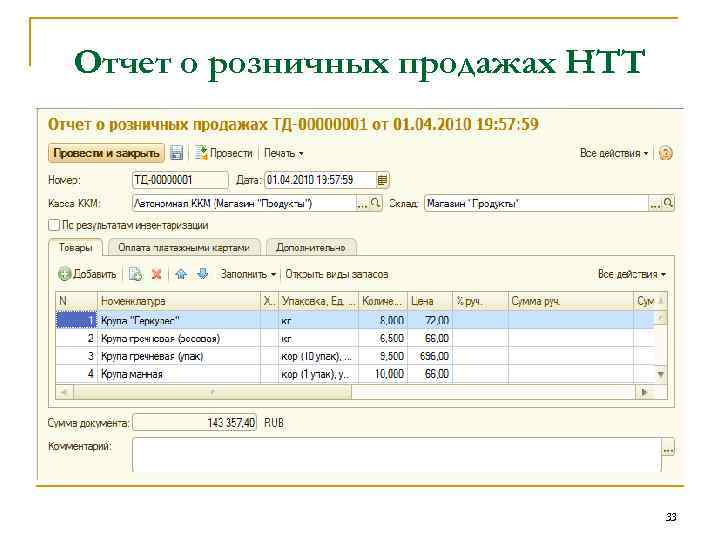
Task: Open the help question mark icon
Action: click(x=665, y=153)
